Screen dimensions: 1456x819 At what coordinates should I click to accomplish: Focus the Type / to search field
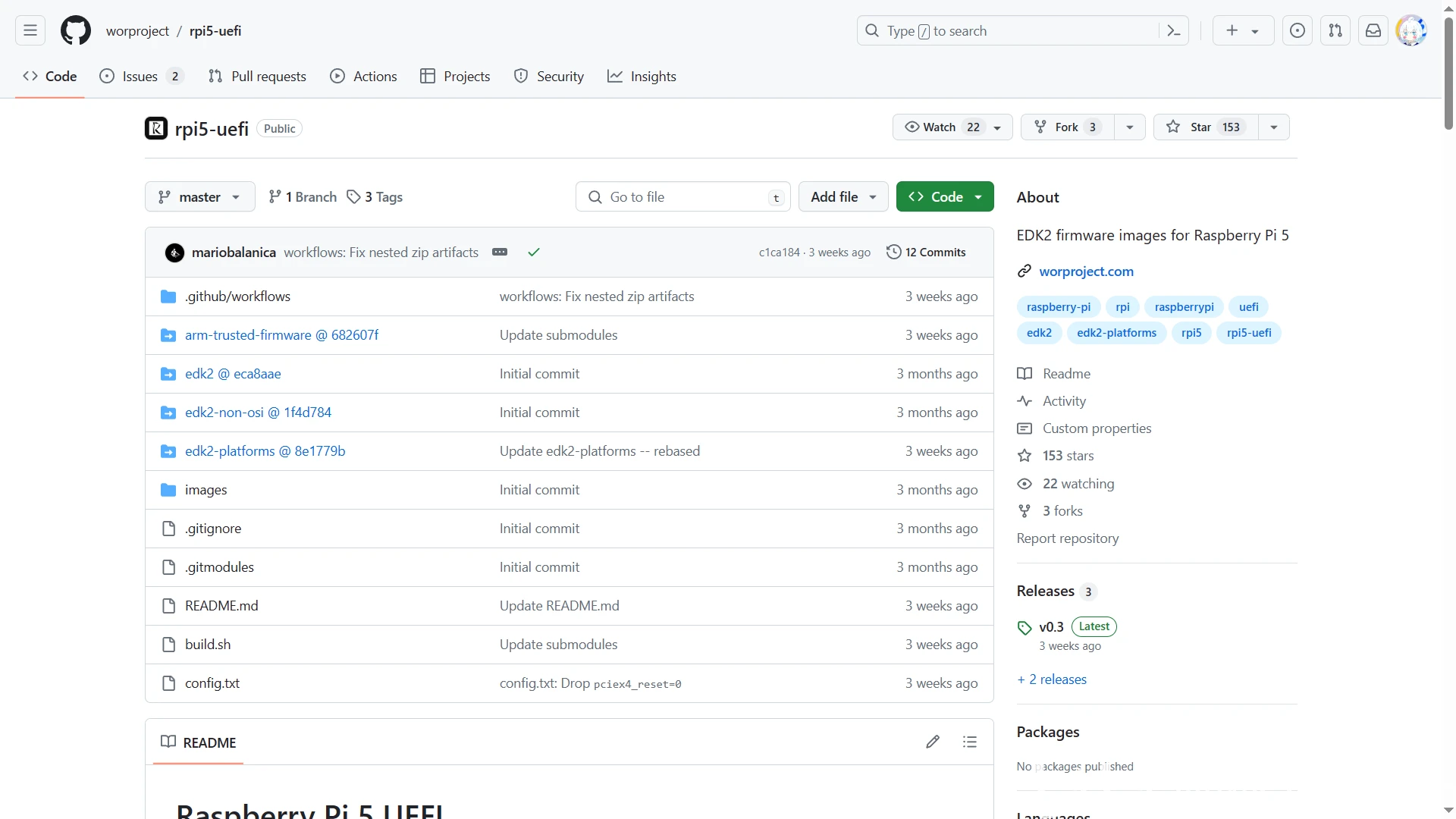click(1022, 31)
